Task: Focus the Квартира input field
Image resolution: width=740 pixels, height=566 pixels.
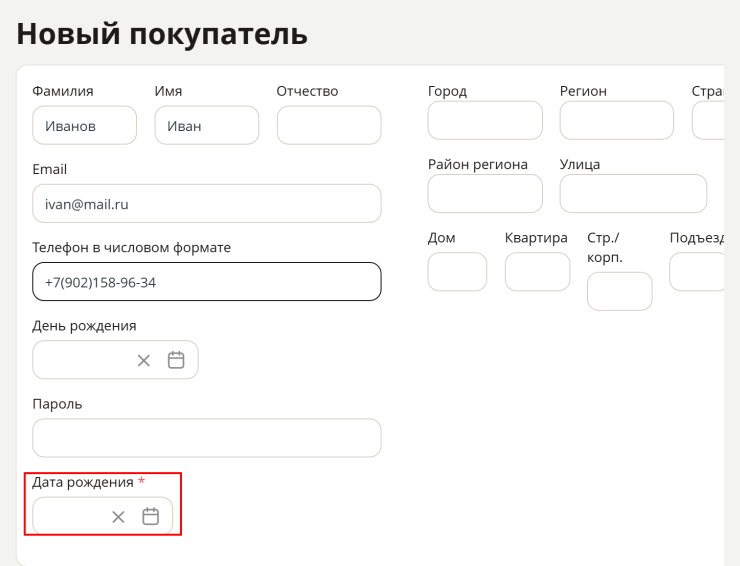Action: pyautogui.click(x=538, y=272)
